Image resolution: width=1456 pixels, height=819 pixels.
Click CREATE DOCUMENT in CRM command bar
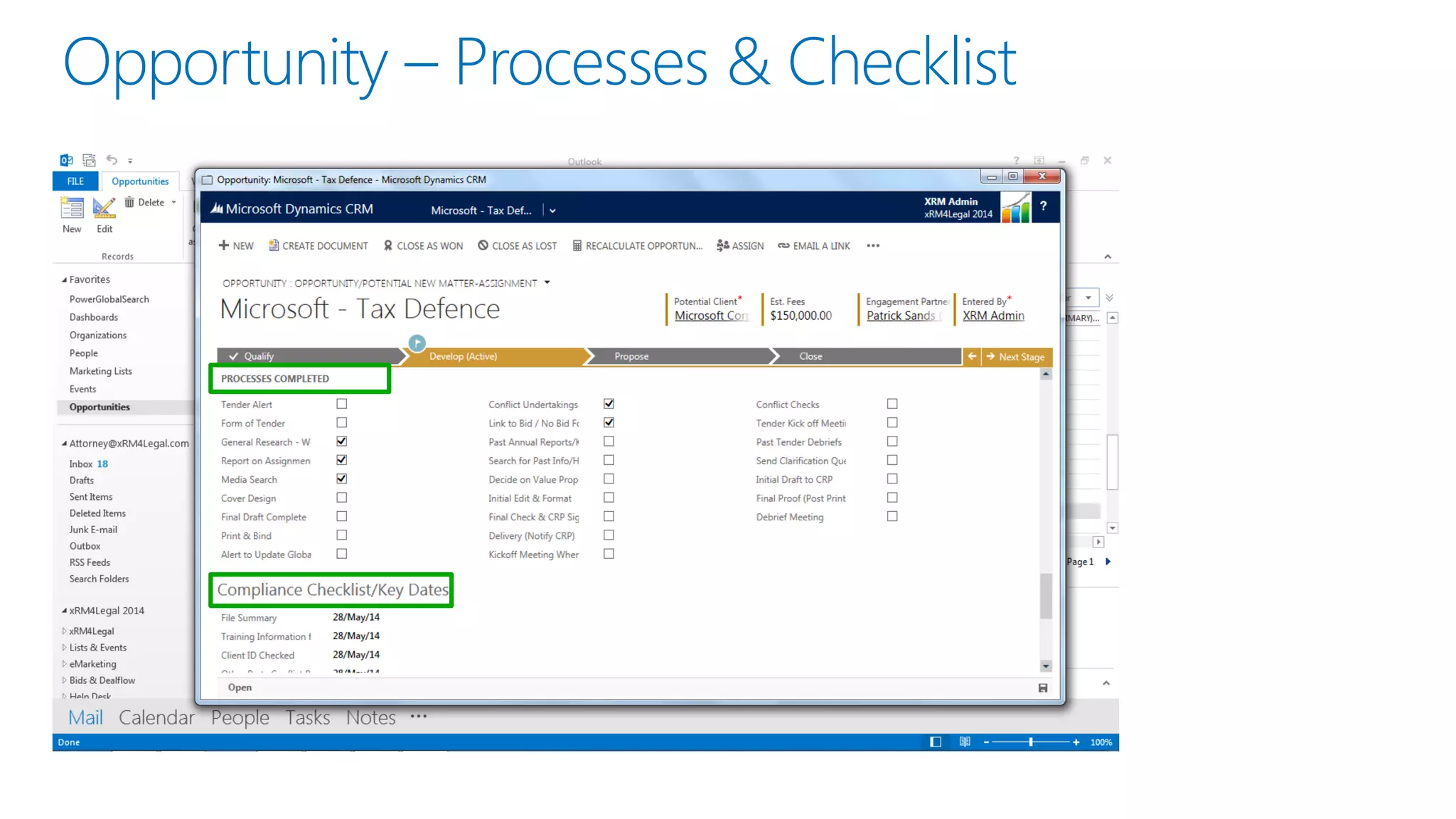pyautogui.click(x=318, y=246)
